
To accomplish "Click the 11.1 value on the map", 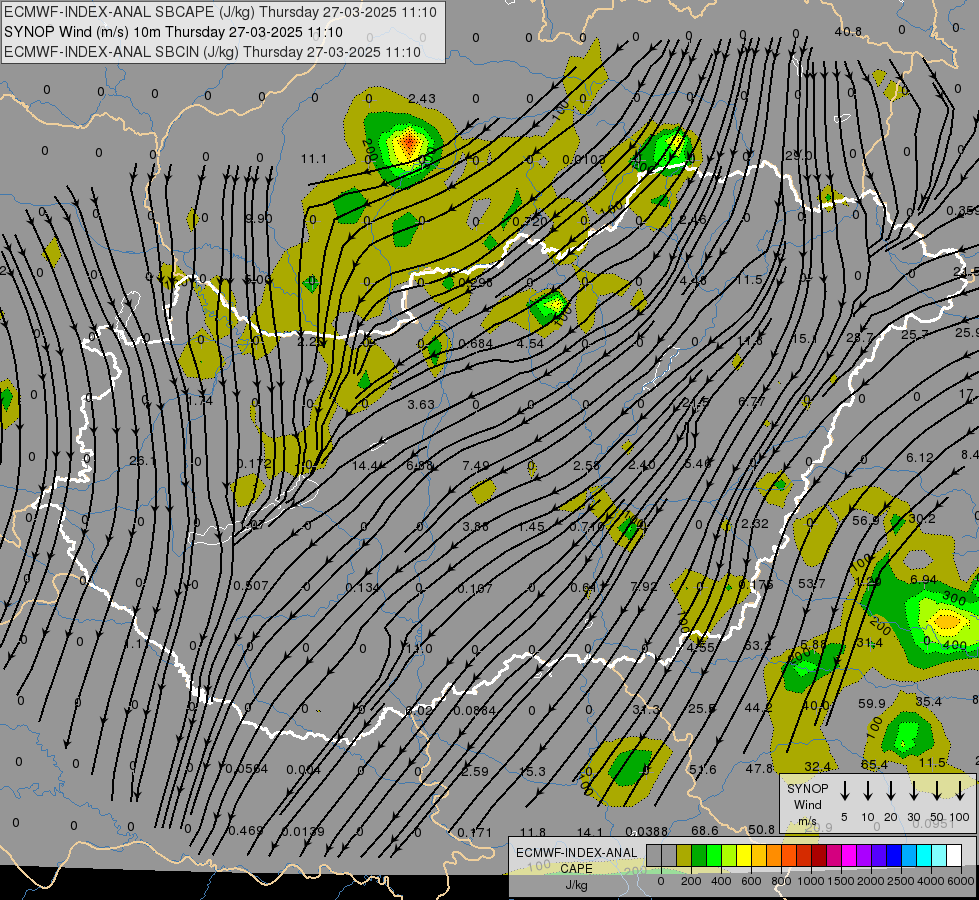I will 313,159.
